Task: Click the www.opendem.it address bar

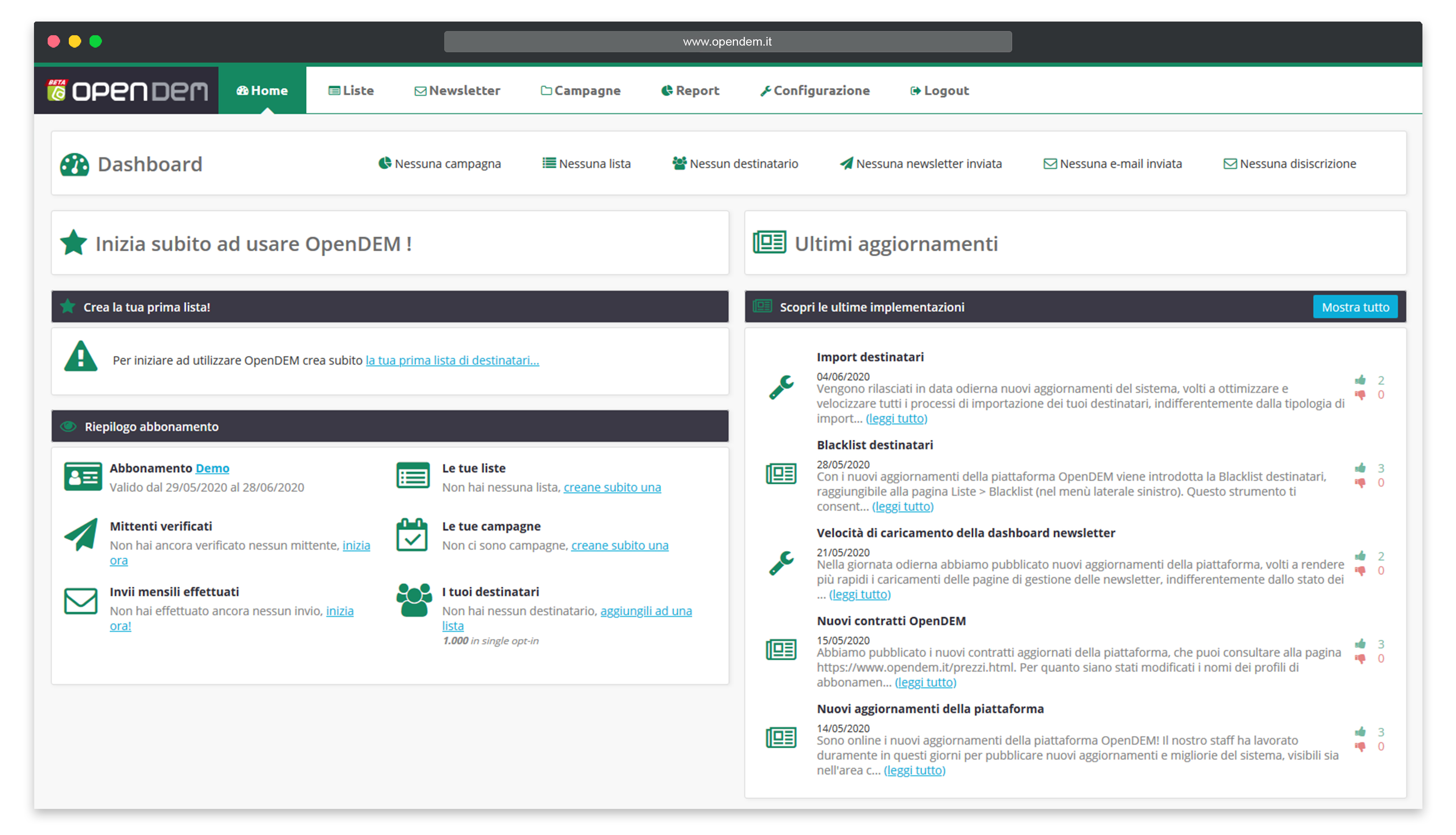Action: pyautogui.click(x=727, y=42)
